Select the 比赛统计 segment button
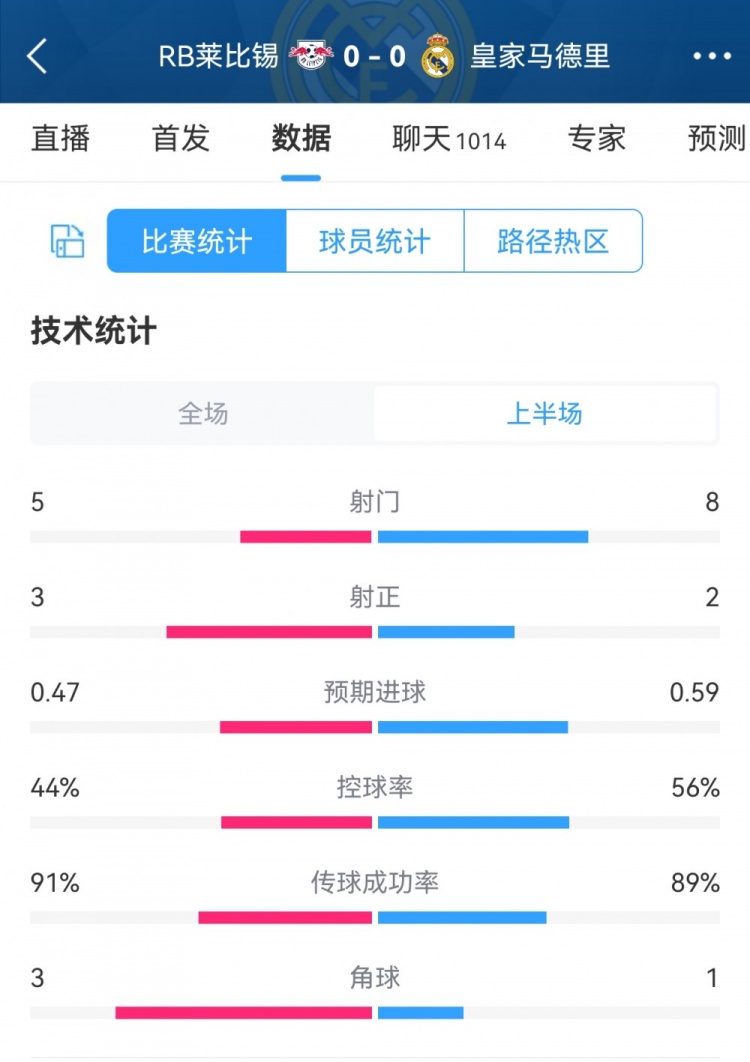 point(197,241)
